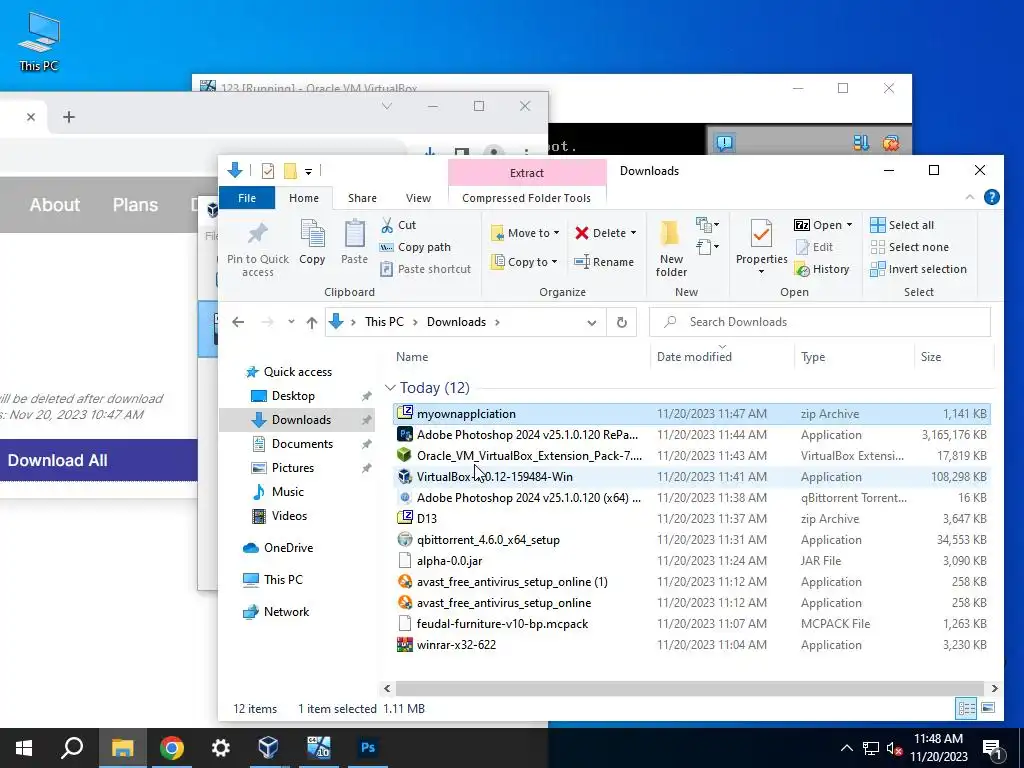Click Pin to Quick access icon

[257, 234]
